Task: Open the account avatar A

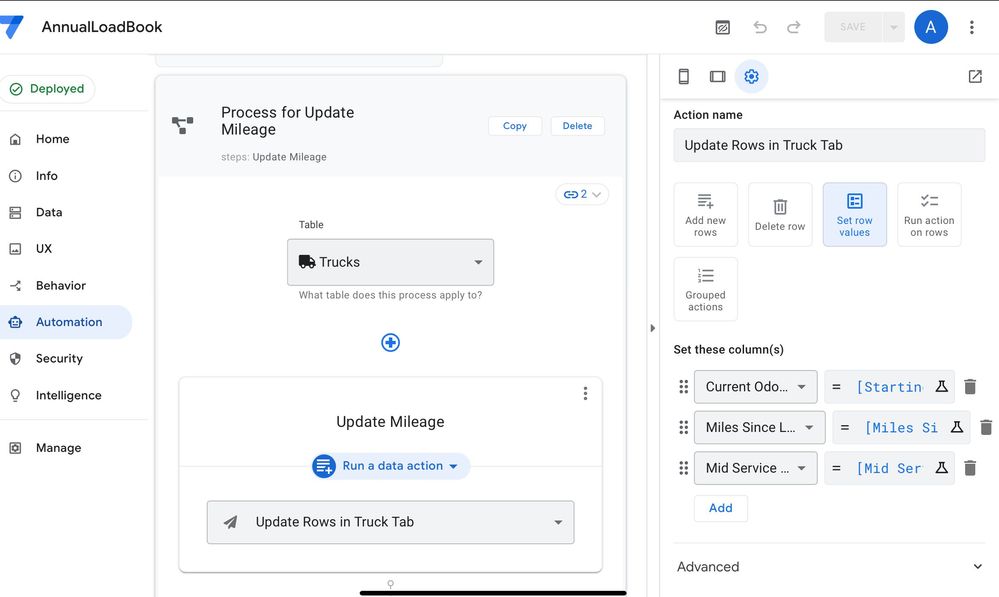Action: coord(930,27)
